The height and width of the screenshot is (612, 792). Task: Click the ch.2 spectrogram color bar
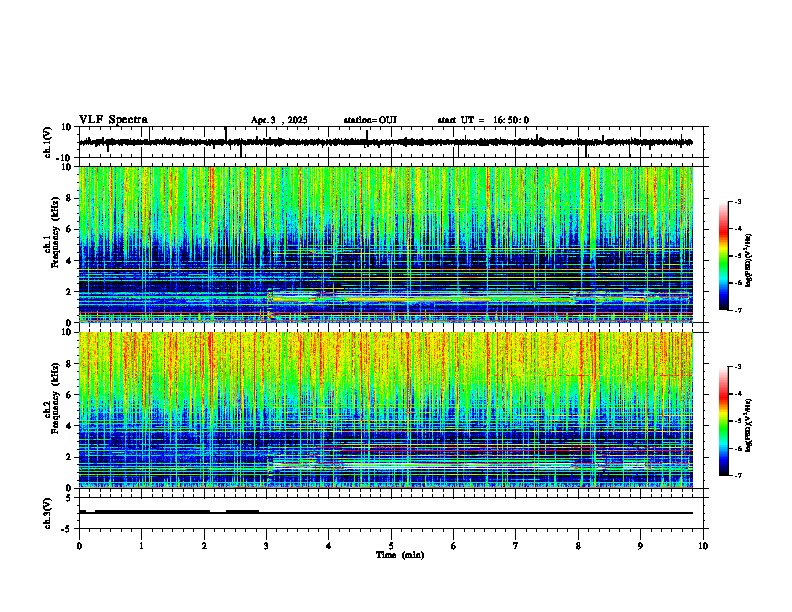point(724,421)
